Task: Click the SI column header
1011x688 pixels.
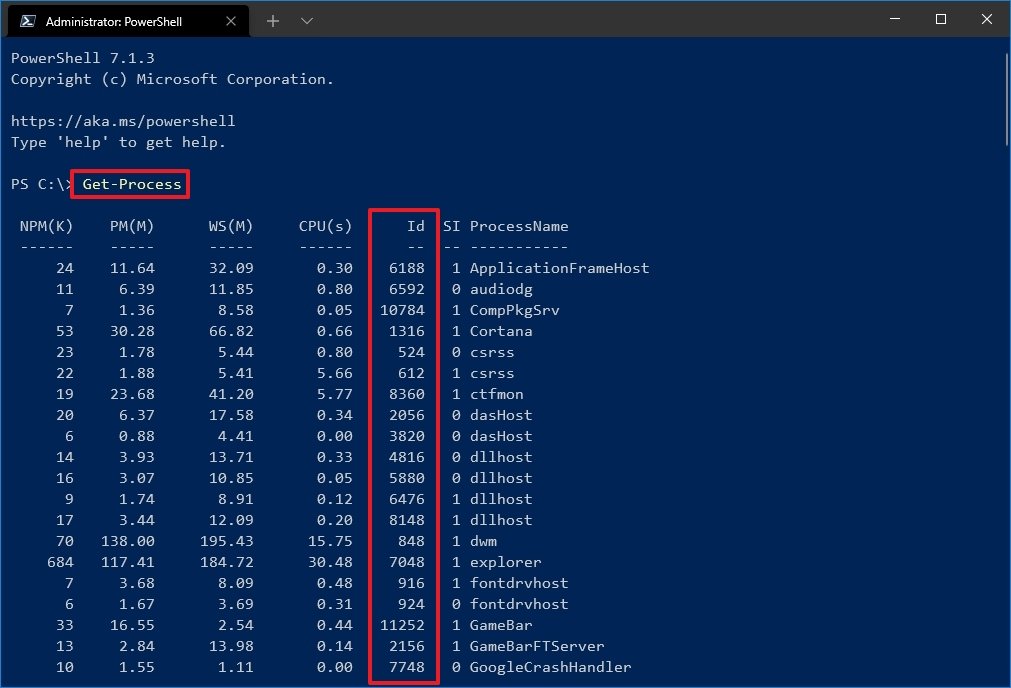Action: pyautogui.click(x=451, y=226)
